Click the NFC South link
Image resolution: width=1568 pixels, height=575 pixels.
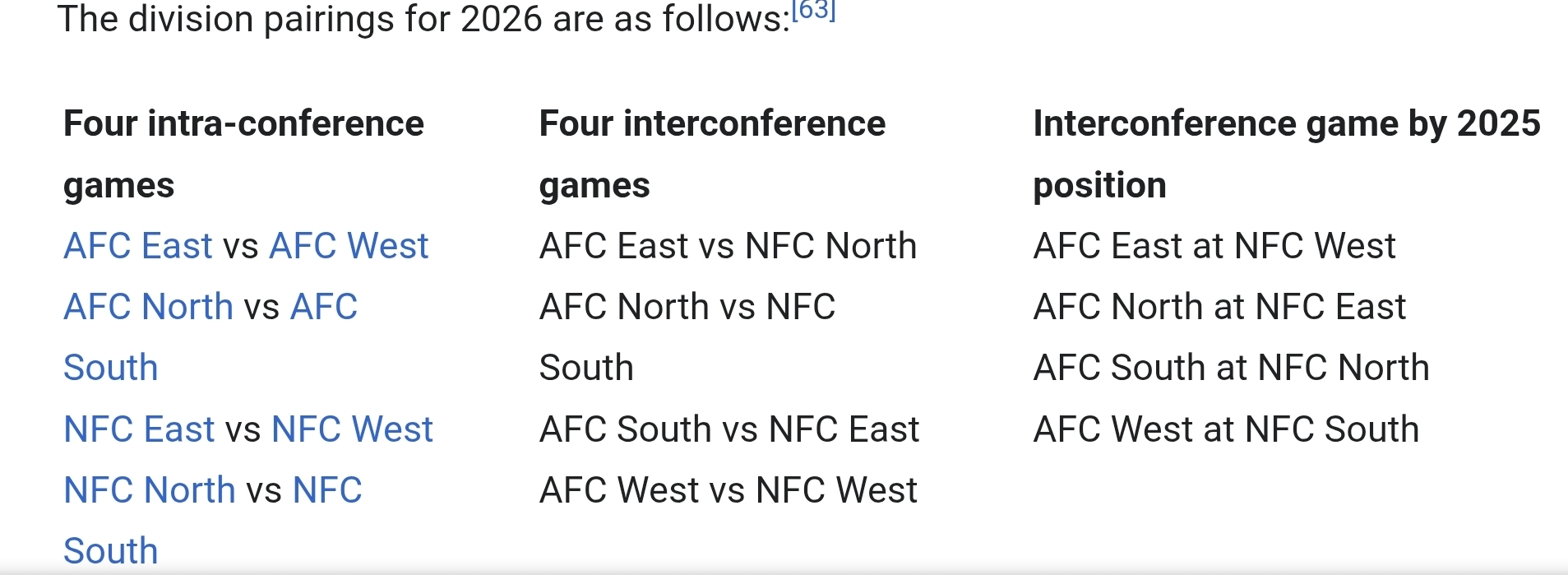(x=327, y=490)
